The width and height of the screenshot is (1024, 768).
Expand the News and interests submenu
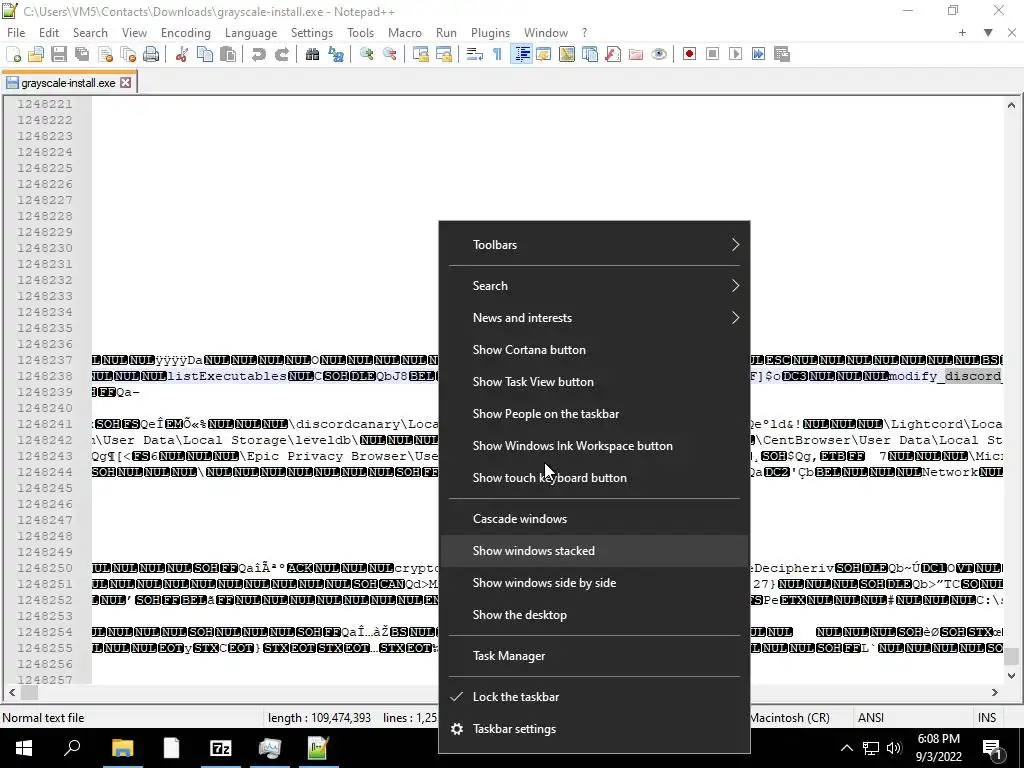point(594,318)
